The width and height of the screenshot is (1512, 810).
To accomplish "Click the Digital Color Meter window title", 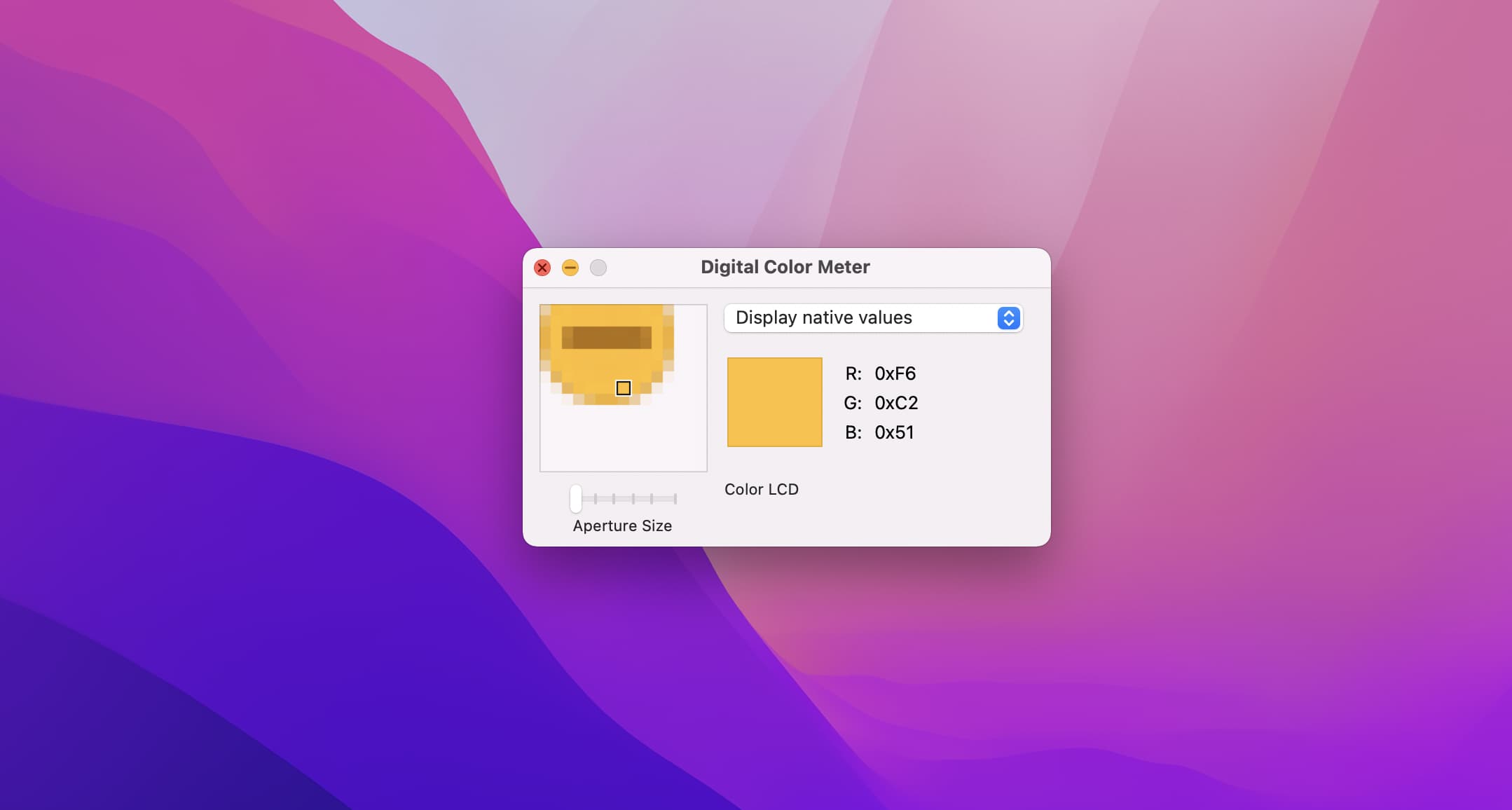I will pos(785,267).
